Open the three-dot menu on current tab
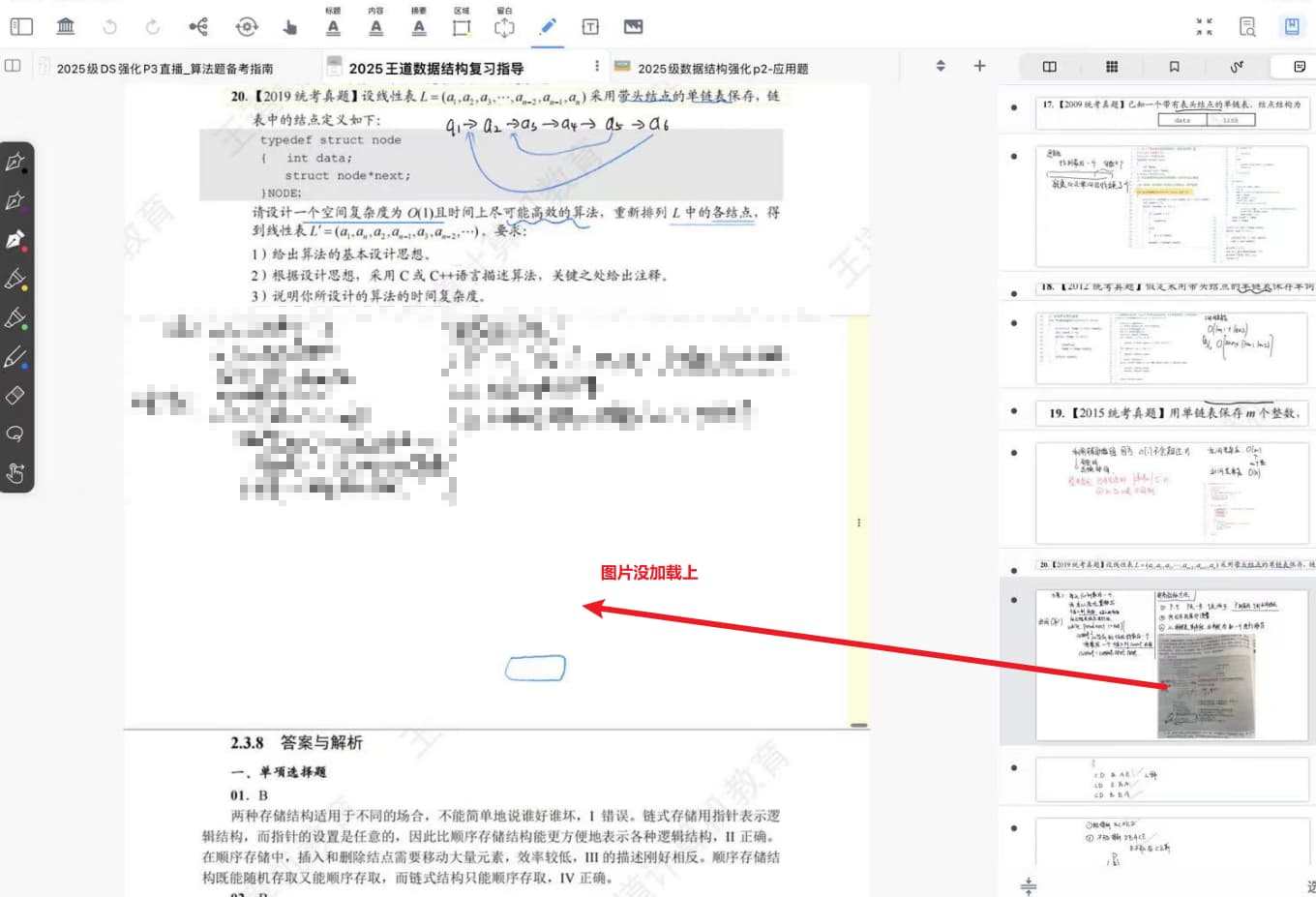 [x=596, y=66]
